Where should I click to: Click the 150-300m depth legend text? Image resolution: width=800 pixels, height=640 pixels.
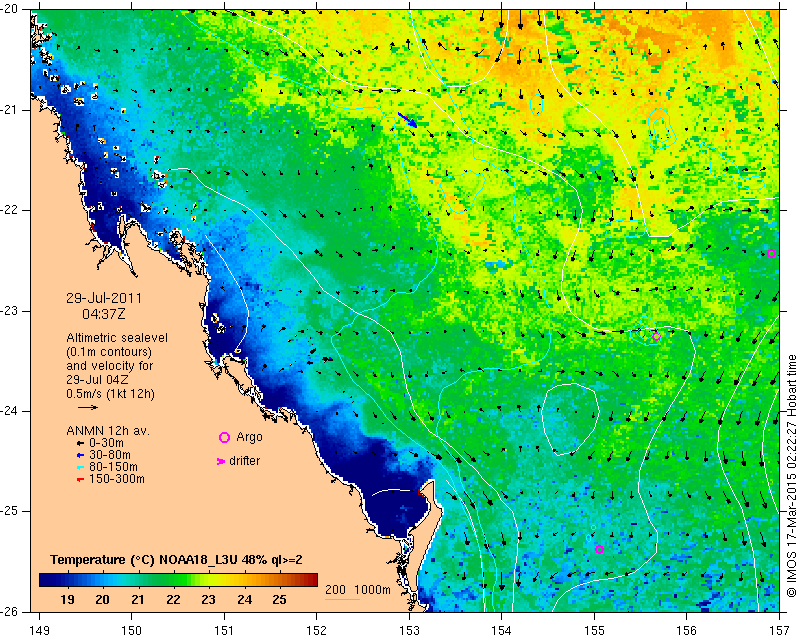coord(117,479)
